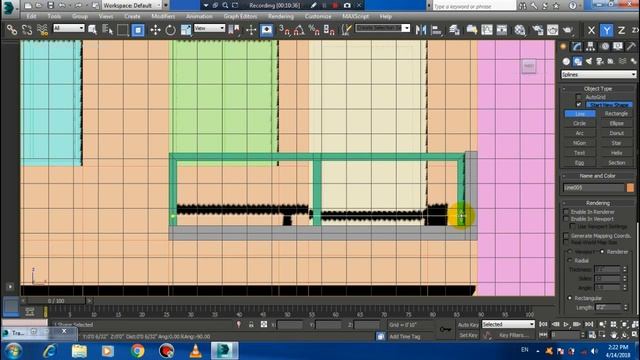640x360 pixels.
Task: Toggle the 3D Snaps icon
Action: (x=284, y=30)
